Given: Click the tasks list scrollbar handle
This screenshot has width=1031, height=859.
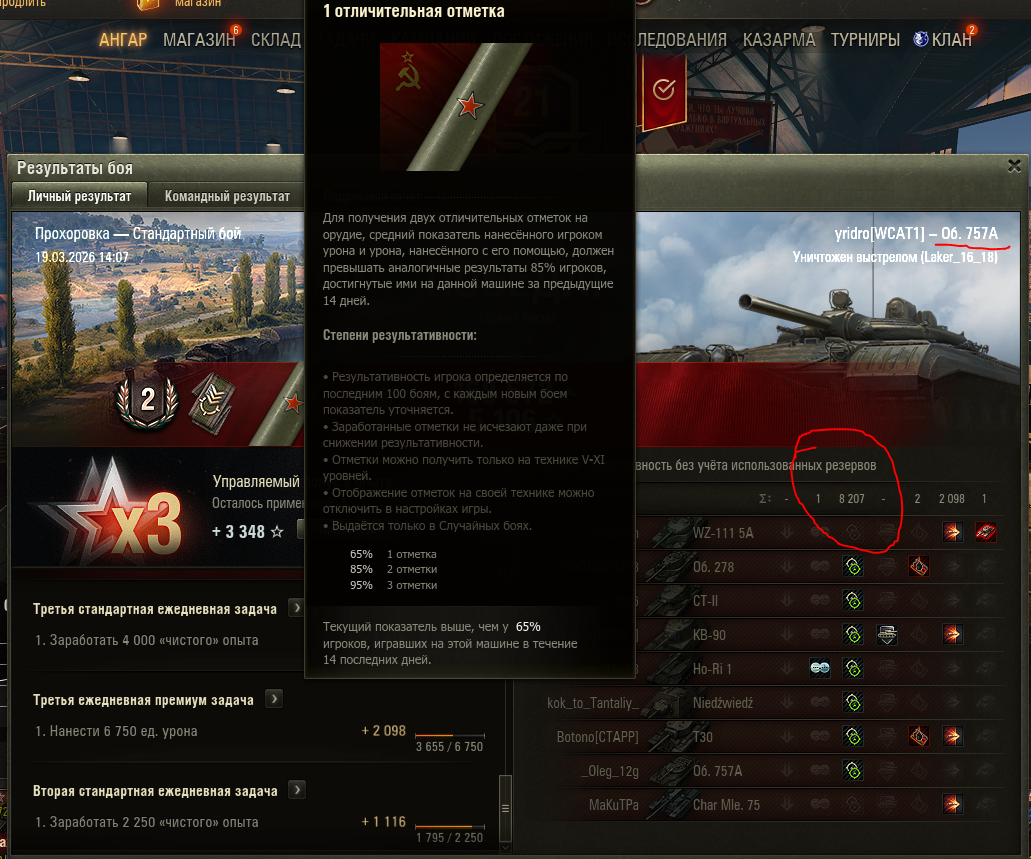Looking at the screenshot, I should point(505,808).
